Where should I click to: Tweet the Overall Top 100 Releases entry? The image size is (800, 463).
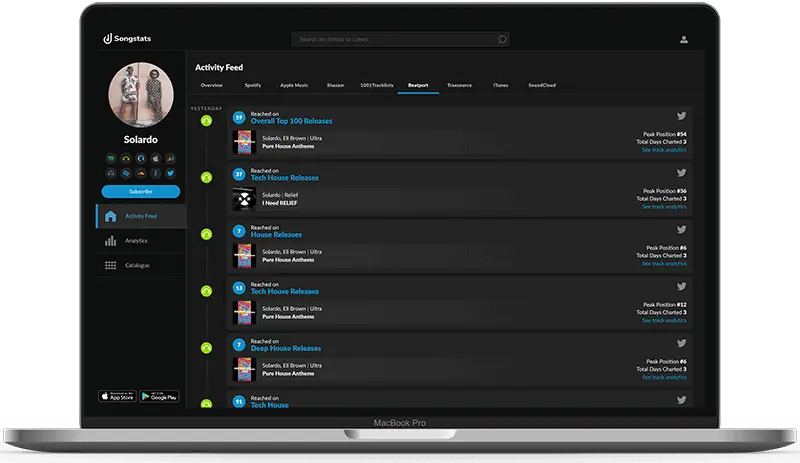681,116
